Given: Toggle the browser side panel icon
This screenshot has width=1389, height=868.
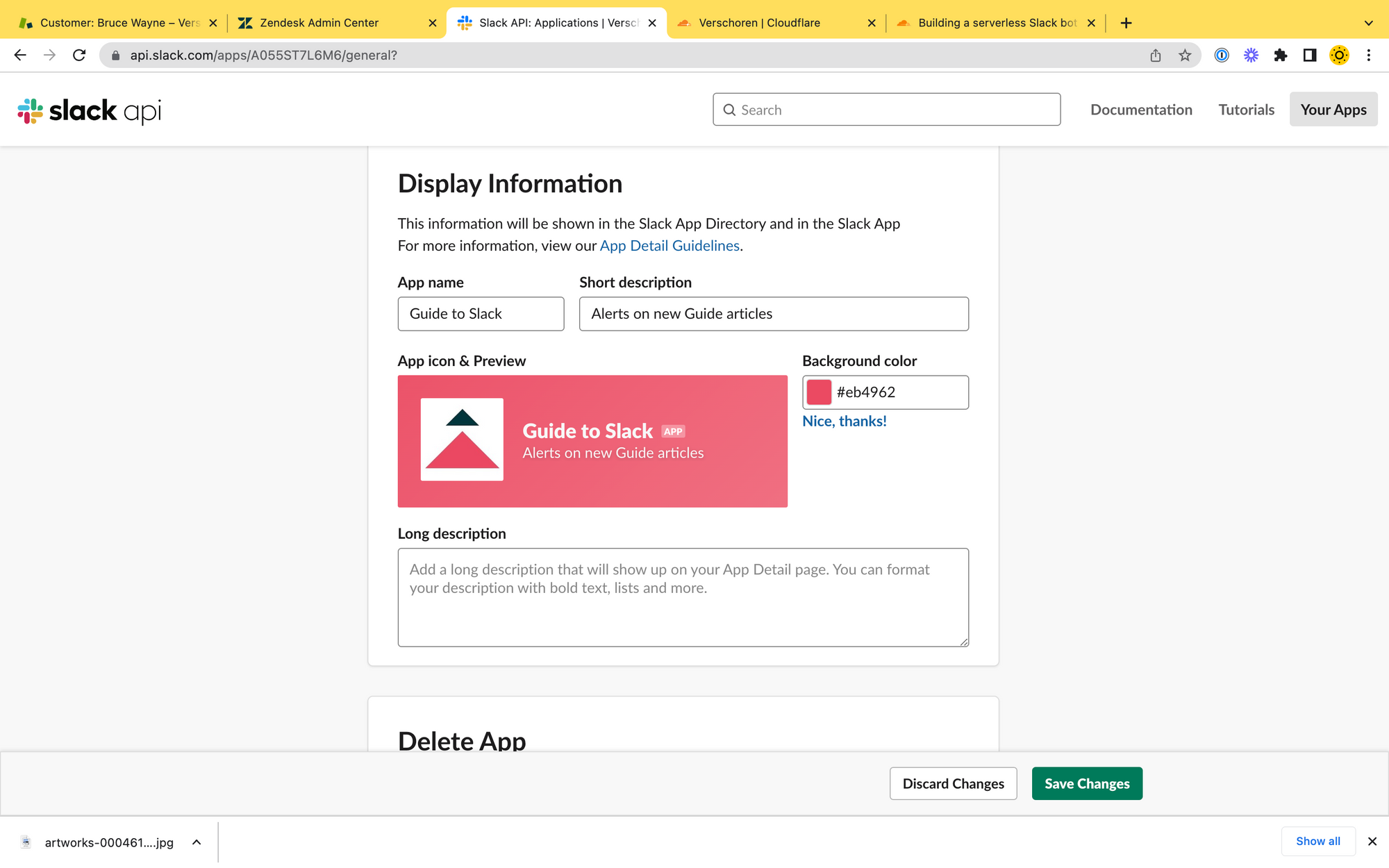Looking at the screenshot, I should 1310,56.
